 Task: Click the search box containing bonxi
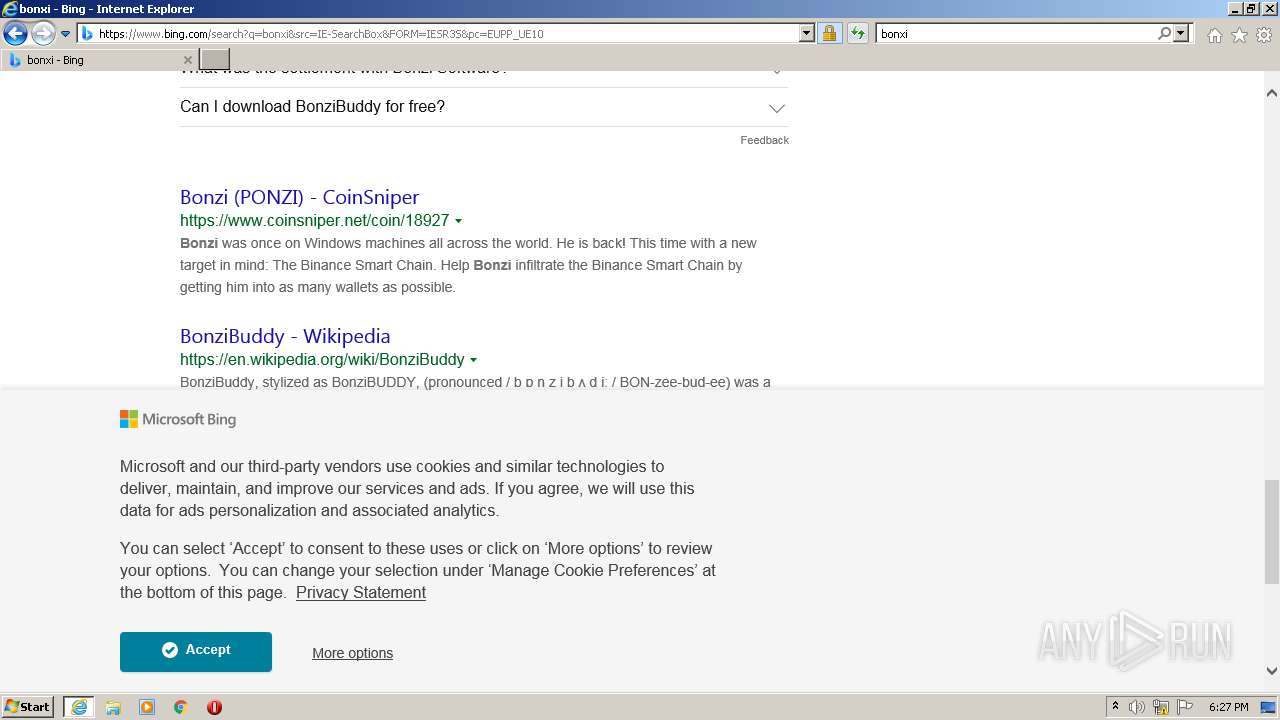point(1015,34)
